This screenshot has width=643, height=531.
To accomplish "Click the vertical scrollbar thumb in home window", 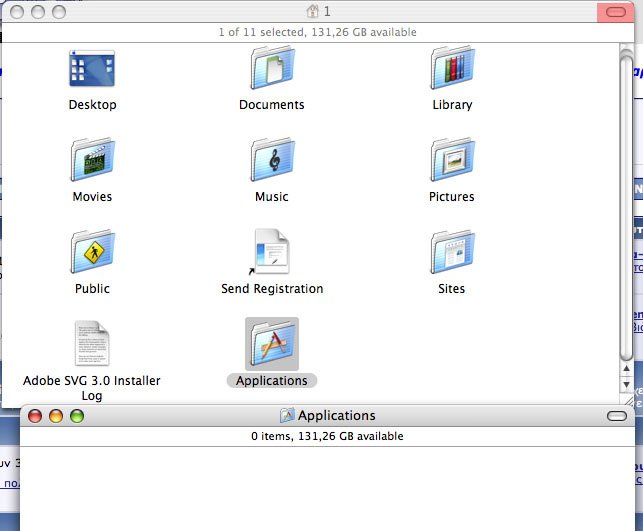I will pyautogui.click(x=626, y=208).
